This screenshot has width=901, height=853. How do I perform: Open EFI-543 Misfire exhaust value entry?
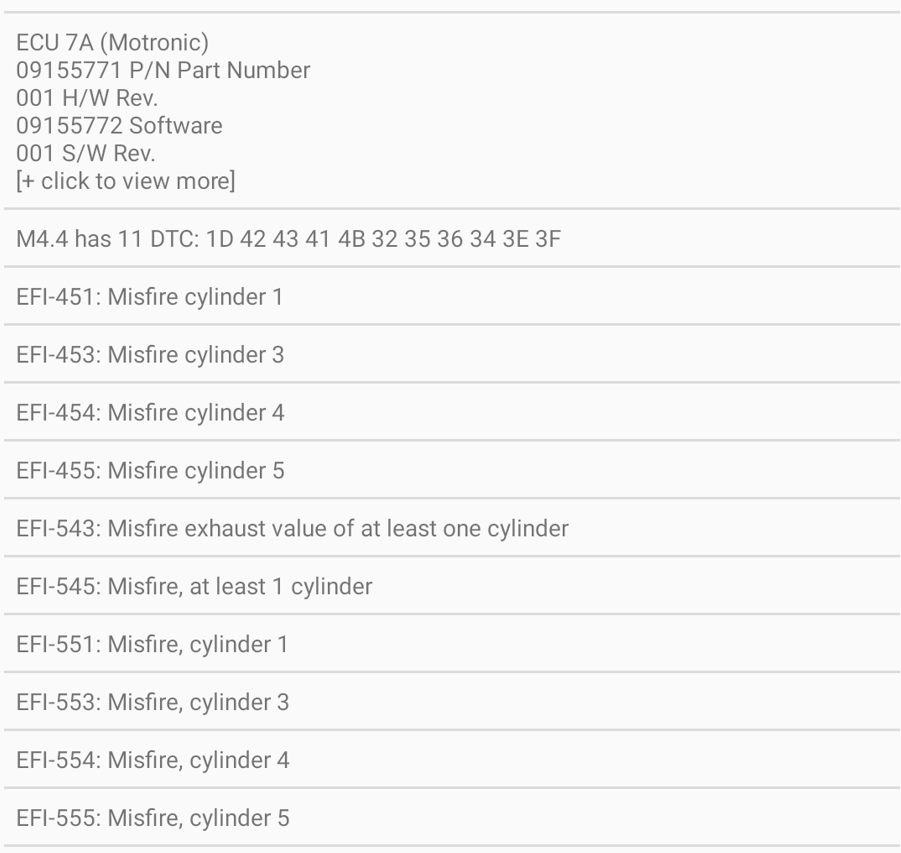(292, 528)
